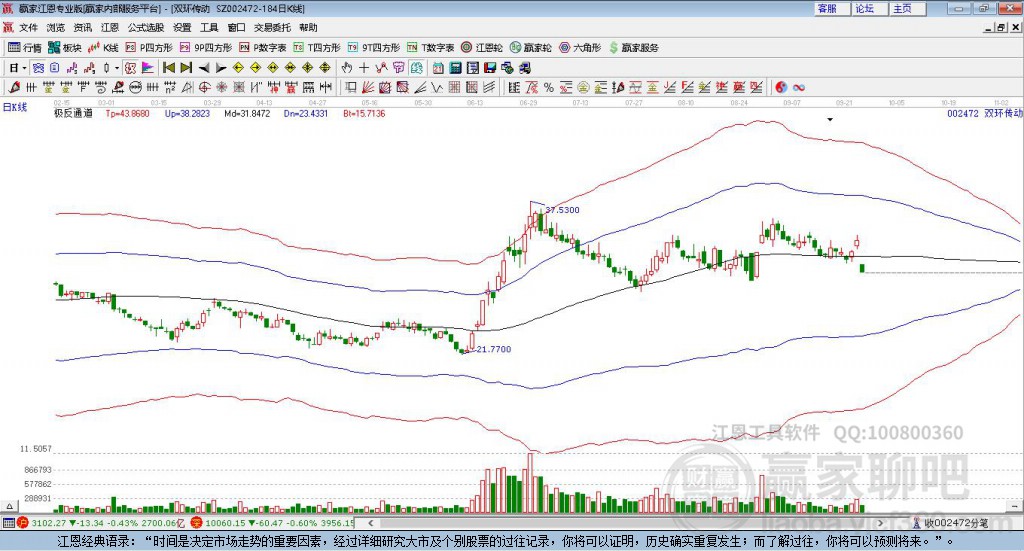
Task: Open the 收002472分笔 tick panel
Action: tap(950, 523)
